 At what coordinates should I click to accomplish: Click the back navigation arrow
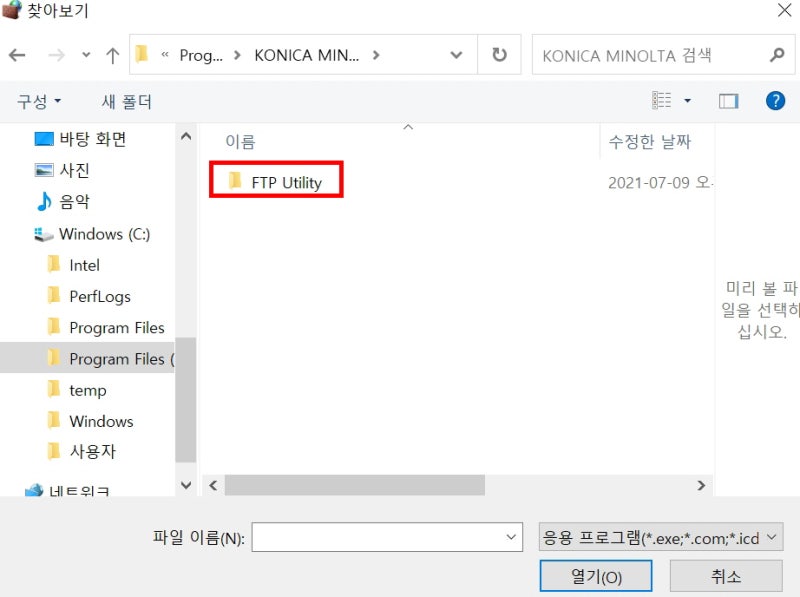(x=17, y=55)
